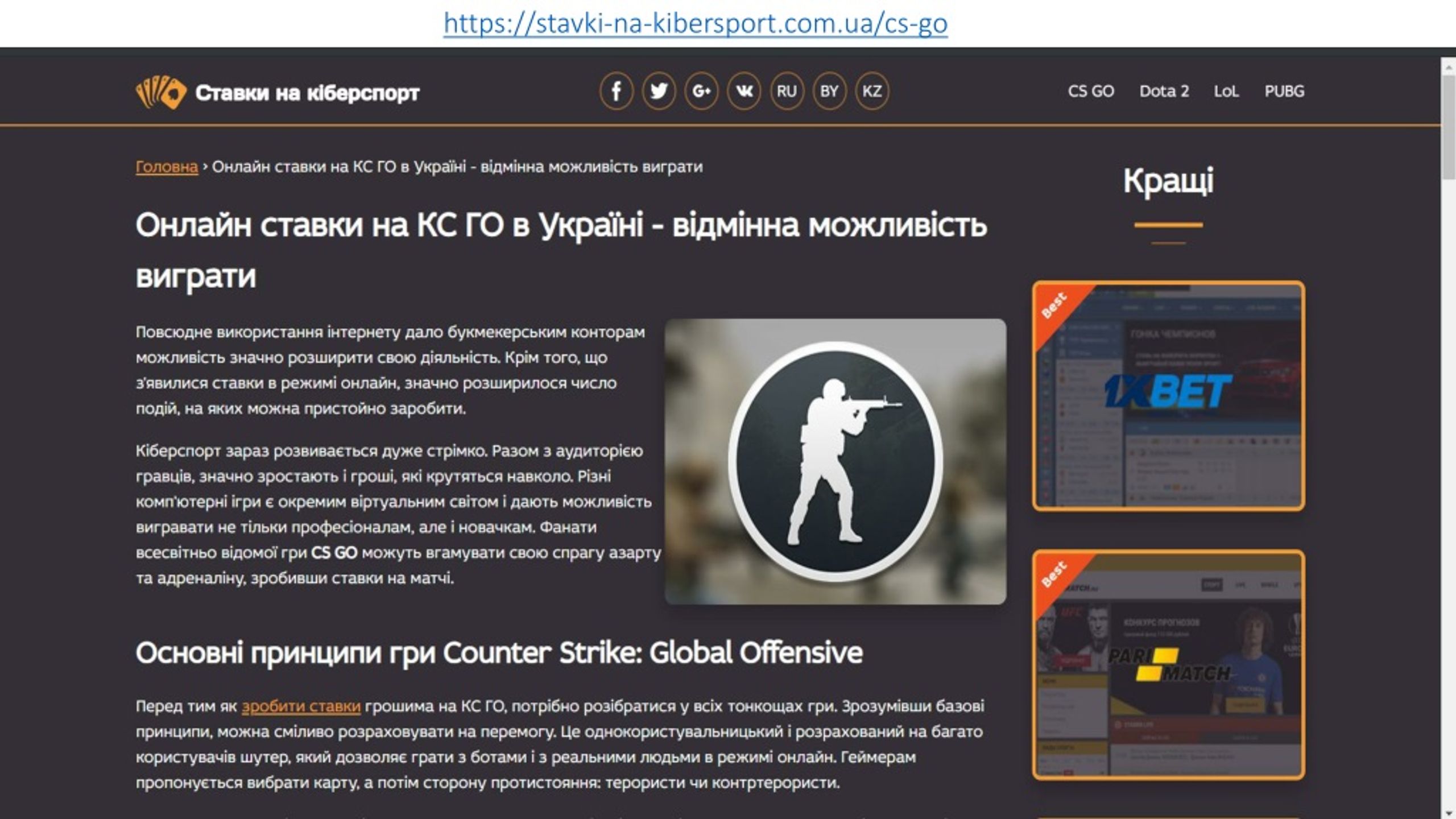
Task: Switch to the KZ site version
Action: click(872, 91)
